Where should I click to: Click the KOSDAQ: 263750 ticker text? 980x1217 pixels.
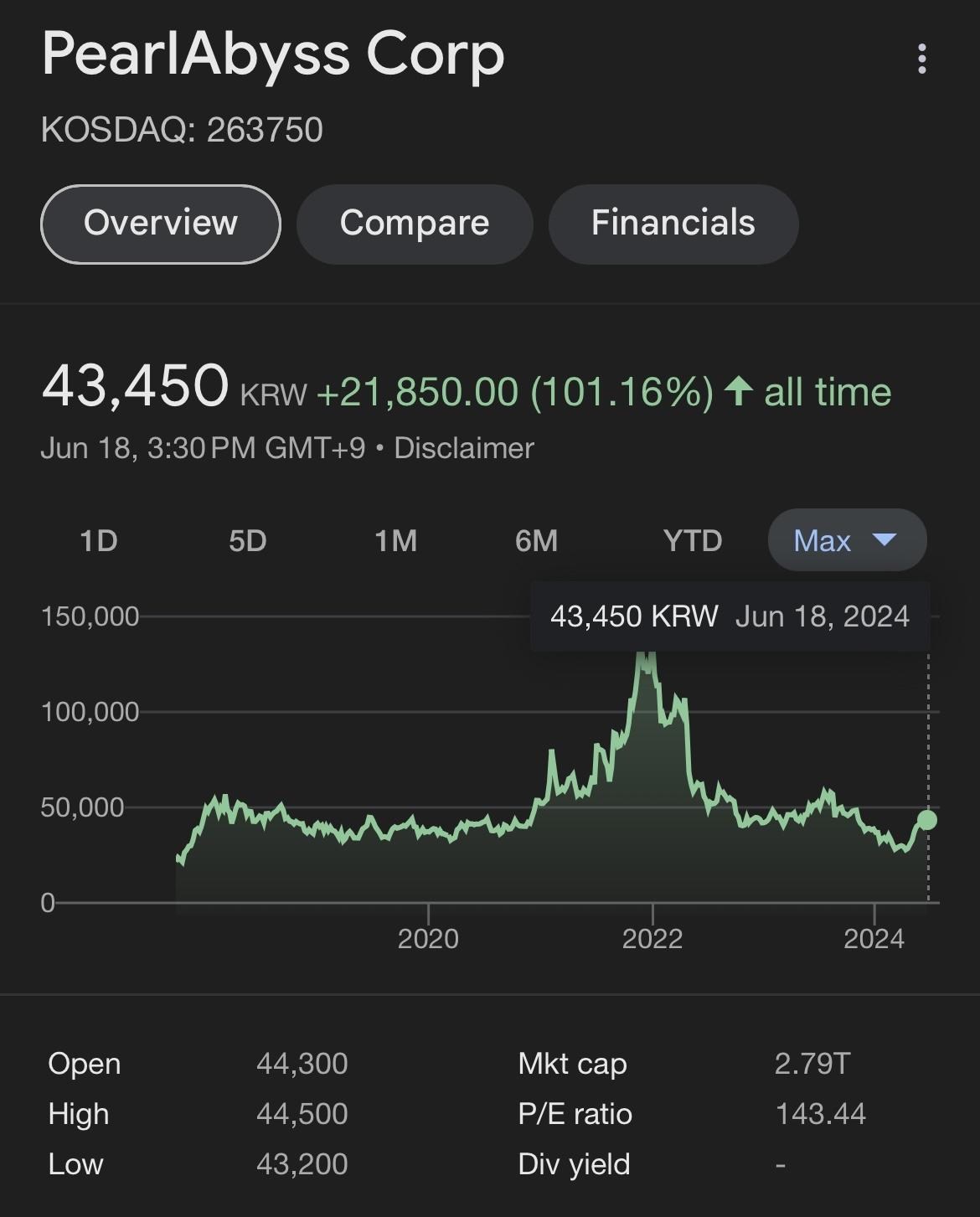182,130
